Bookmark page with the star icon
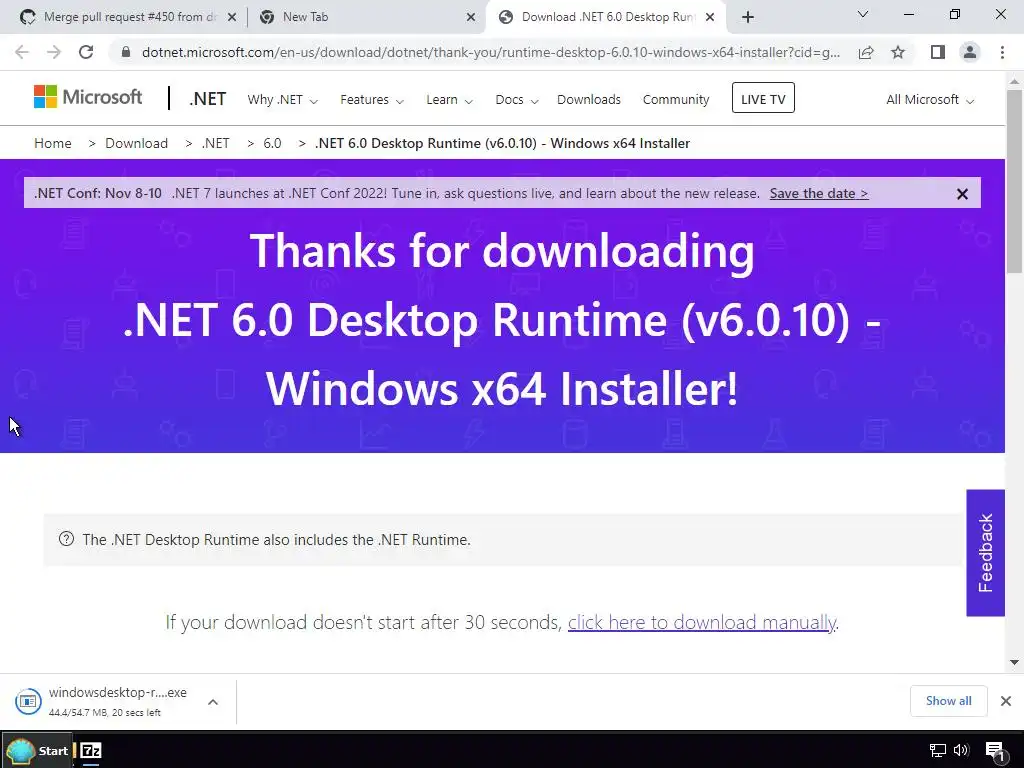 898,52
